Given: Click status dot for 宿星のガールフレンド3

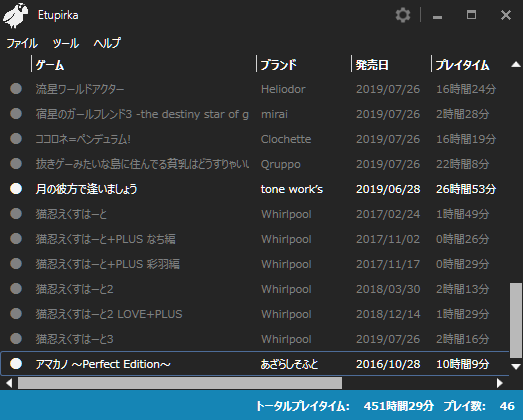Looking at the screenshot, I should (16, 114).
